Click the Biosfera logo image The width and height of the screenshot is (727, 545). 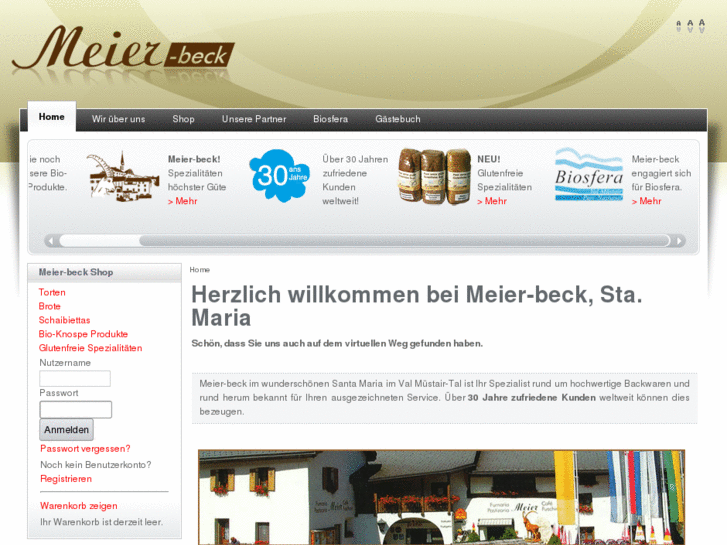(x=589, y=174)
